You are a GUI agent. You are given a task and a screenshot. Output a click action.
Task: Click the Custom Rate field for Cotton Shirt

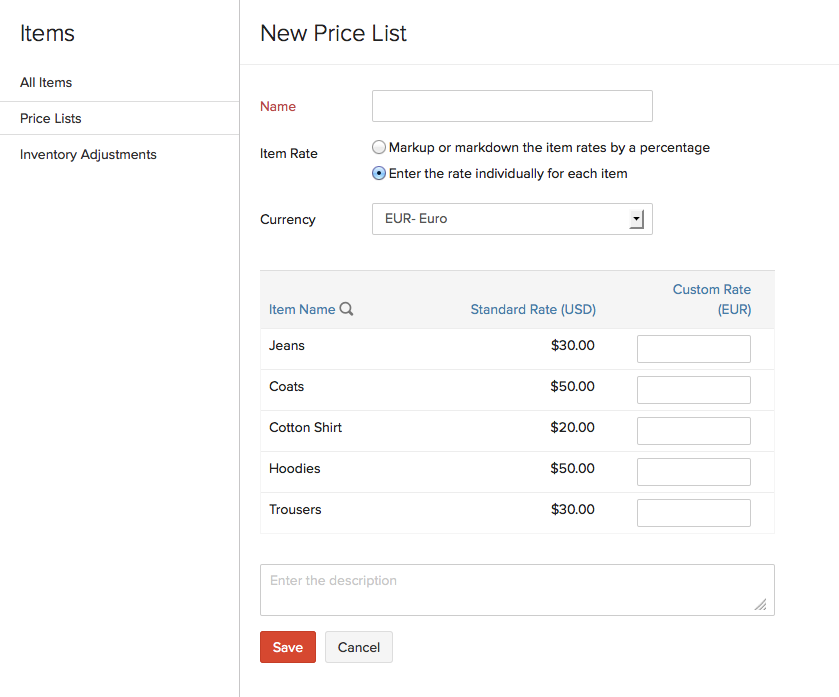coord(693,430)
